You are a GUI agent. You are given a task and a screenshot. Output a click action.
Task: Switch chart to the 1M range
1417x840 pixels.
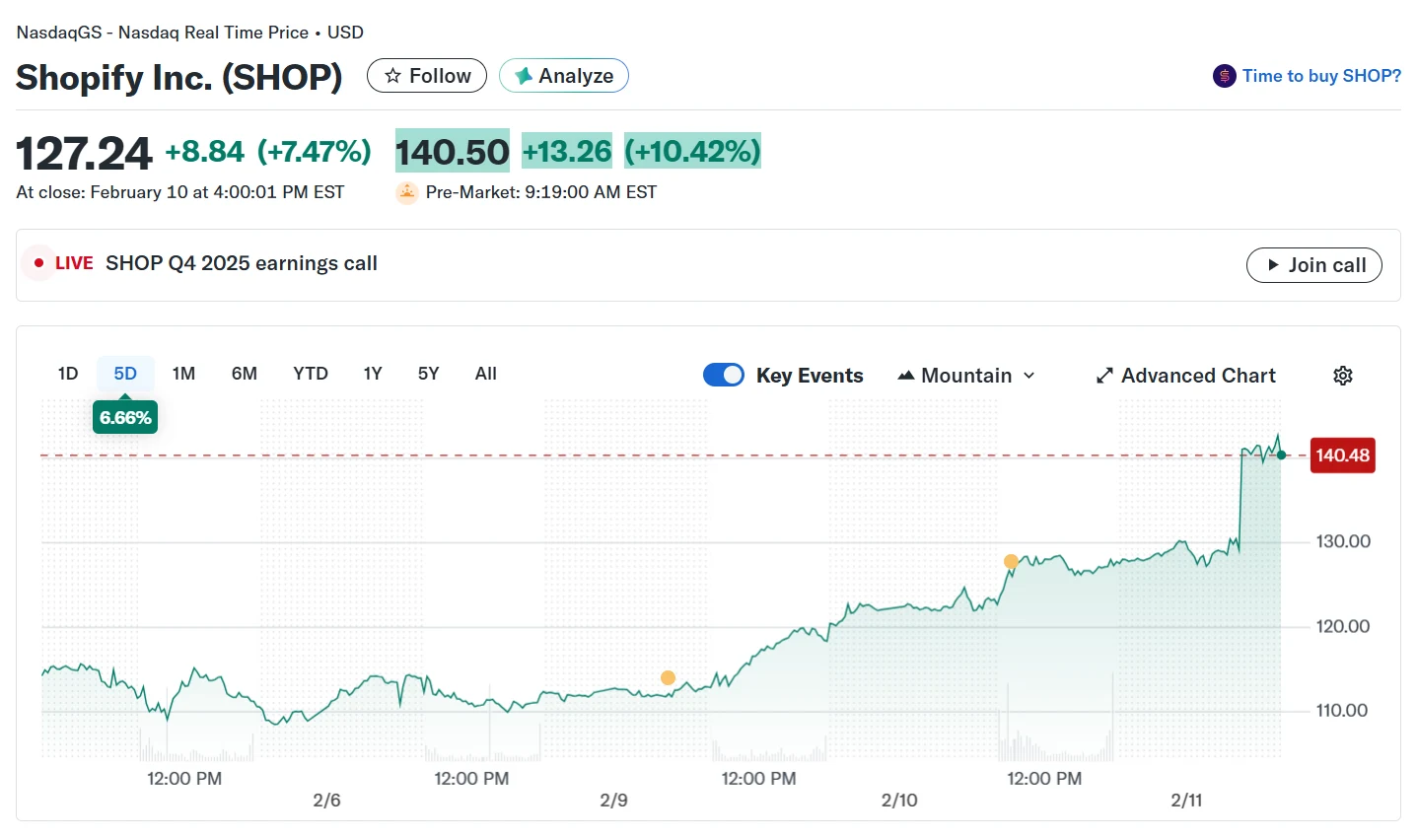coord(183,374)
